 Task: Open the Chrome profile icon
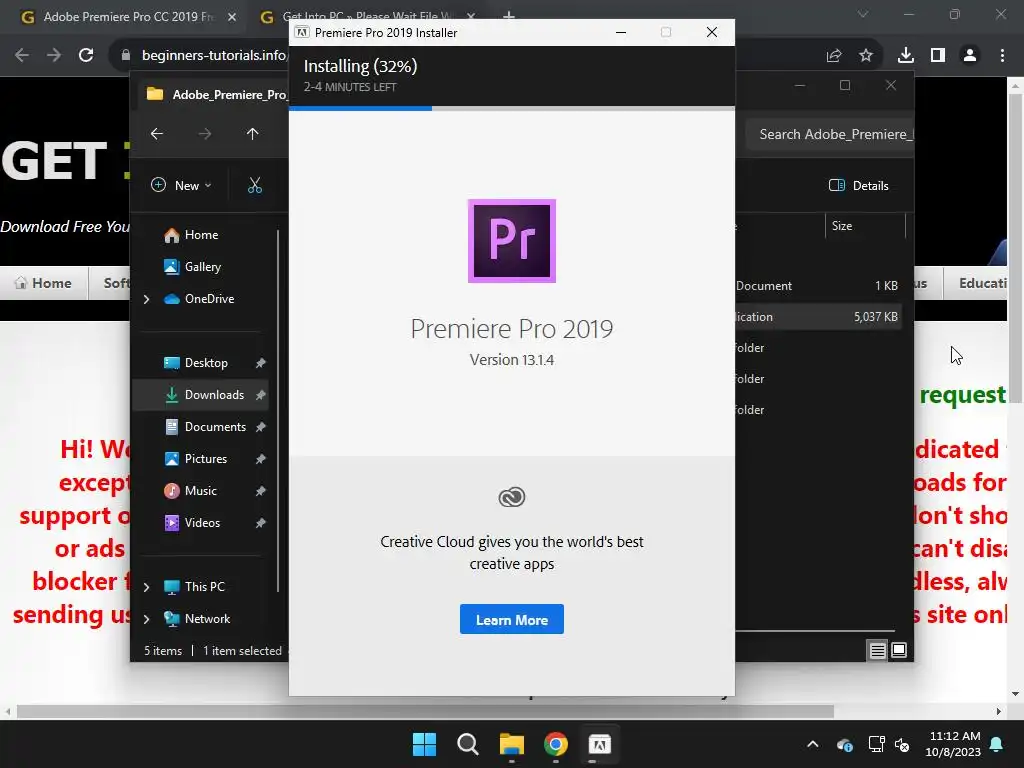coord(970,56)
